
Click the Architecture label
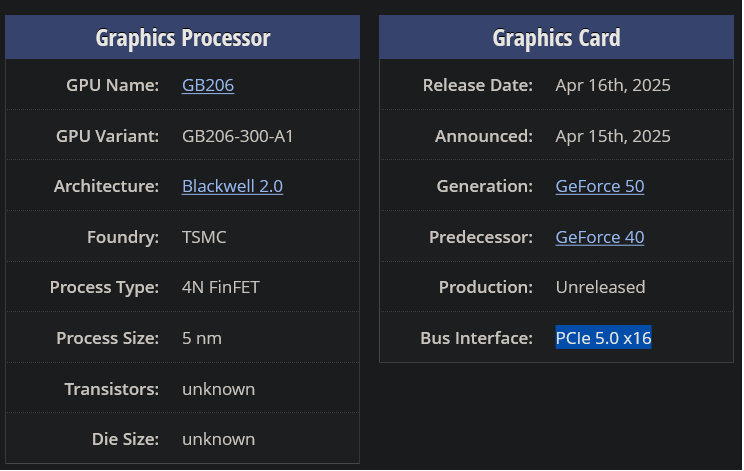(x=106, y=186)
